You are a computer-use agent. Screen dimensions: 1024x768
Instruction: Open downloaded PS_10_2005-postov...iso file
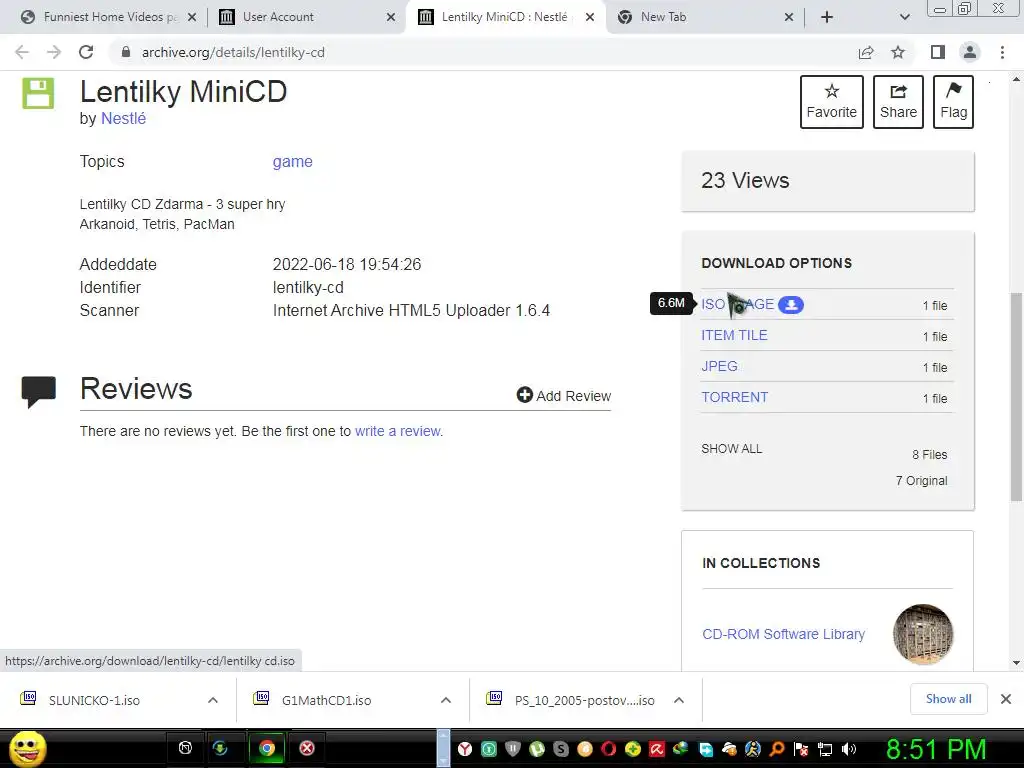click(584, 700)
